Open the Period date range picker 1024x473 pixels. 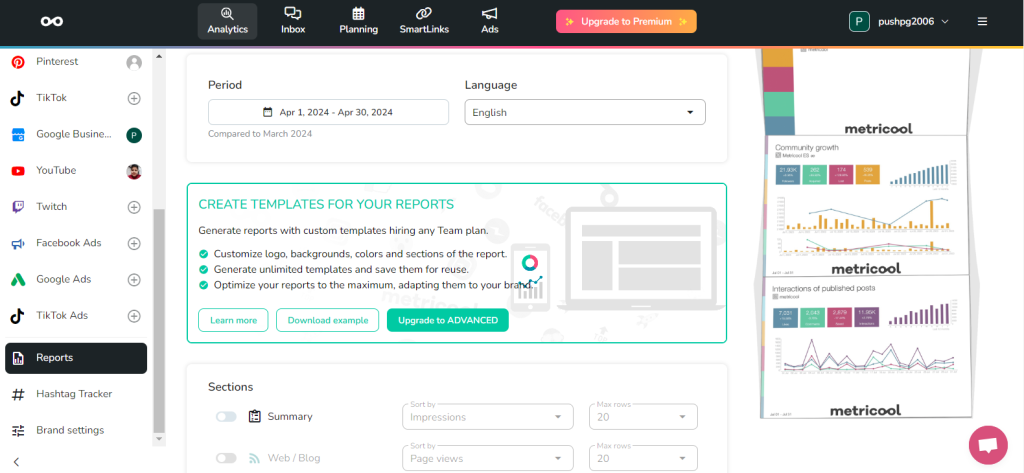click(328, 112)
